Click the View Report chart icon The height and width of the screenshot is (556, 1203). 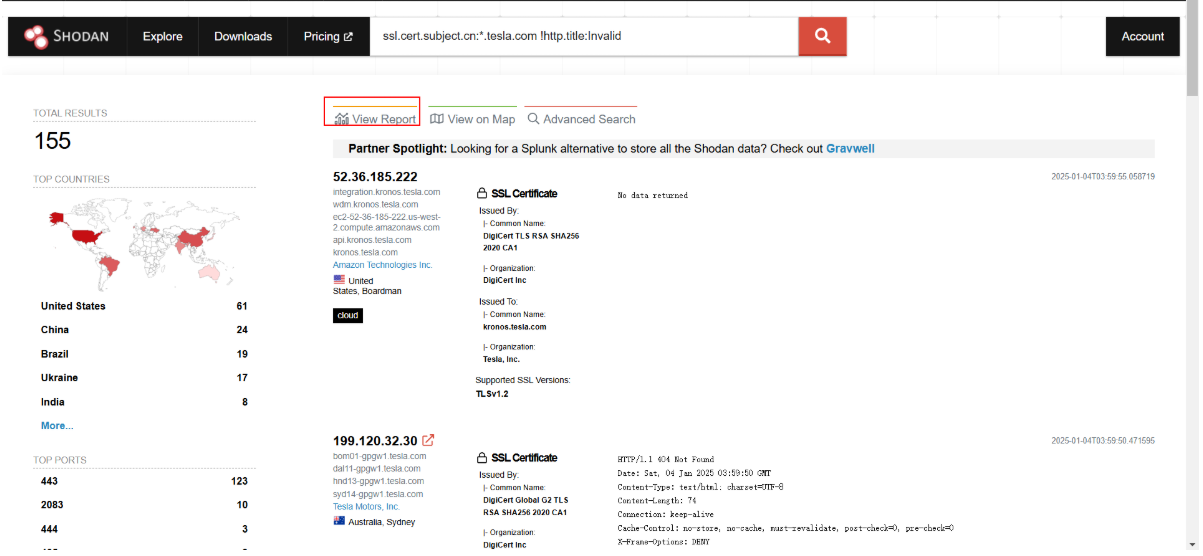coord(341,119)
